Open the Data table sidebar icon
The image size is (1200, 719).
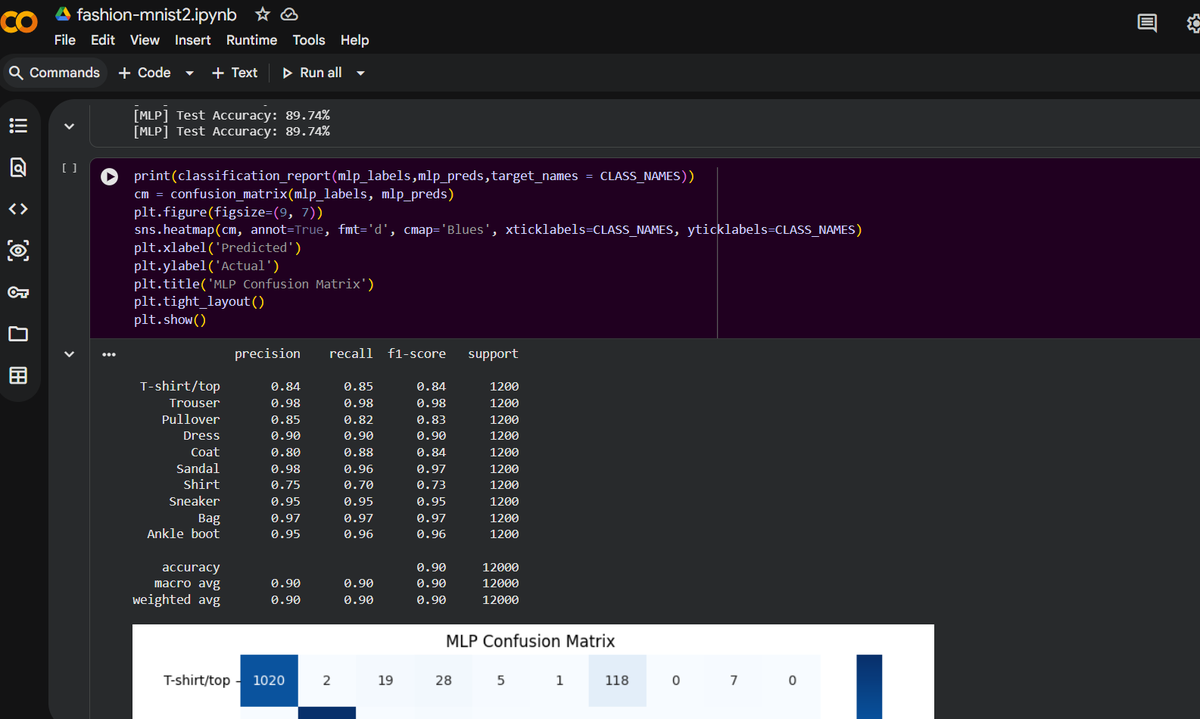pyautogui.click(x=18, y=376)
